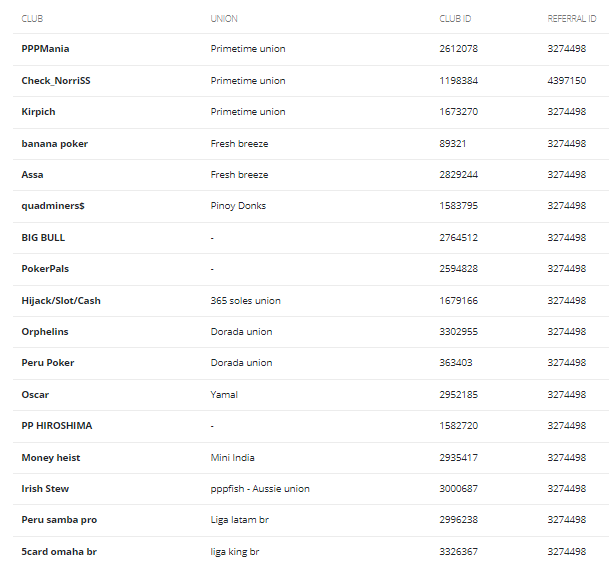
Task: Click the REFERRAL ID column header
Action: click(572, 19)
